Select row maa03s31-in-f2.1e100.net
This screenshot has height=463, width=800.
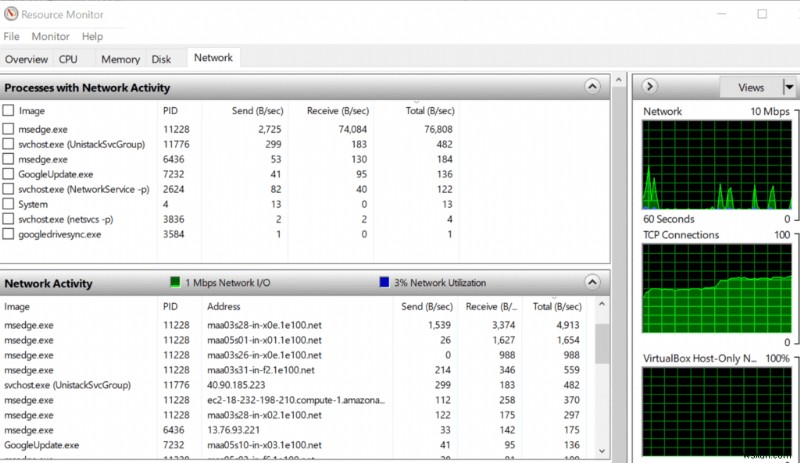(x=293, y=370)
